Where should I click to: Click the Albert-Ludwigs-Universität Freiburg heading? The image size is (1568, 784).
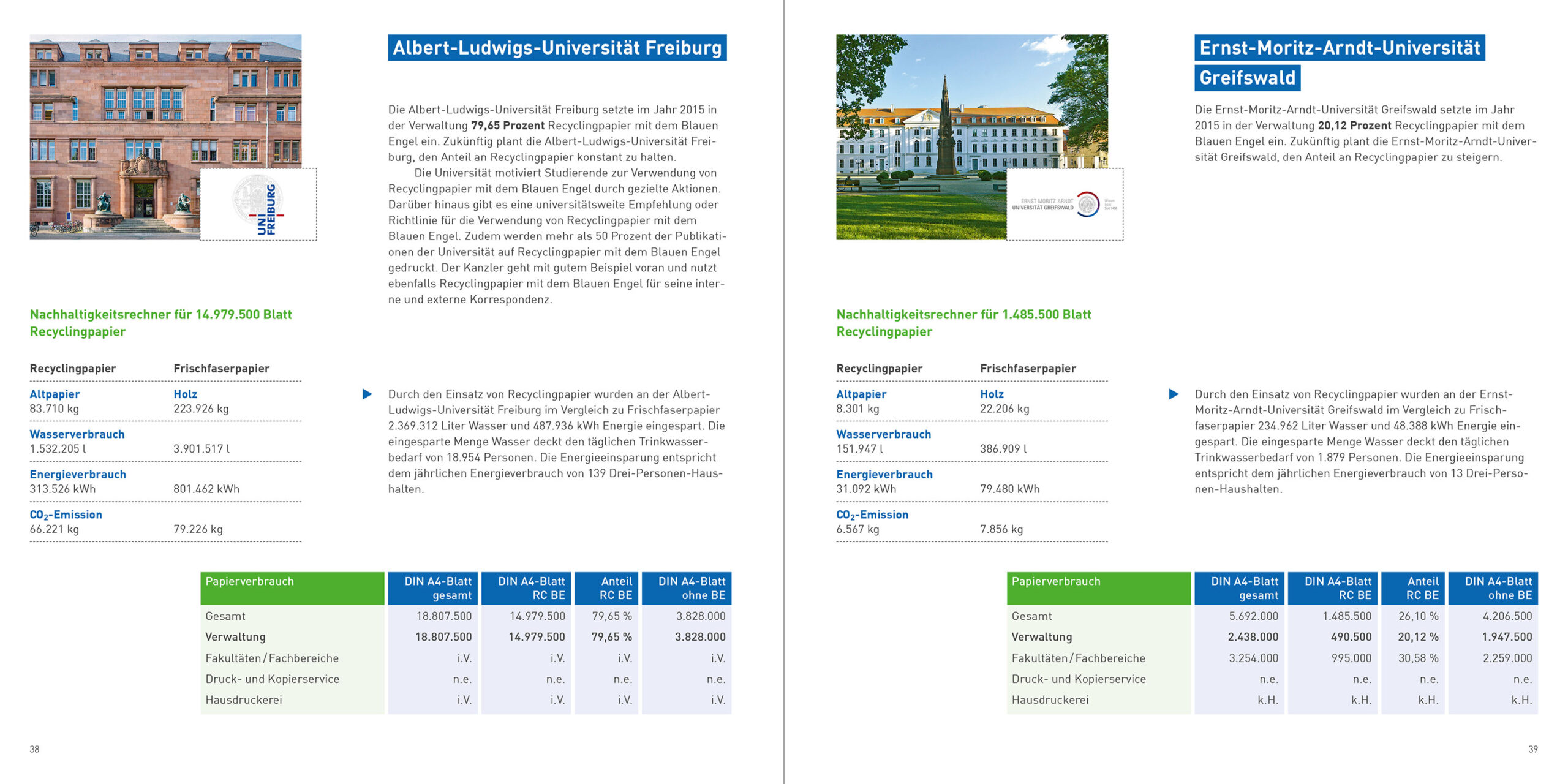557,48
